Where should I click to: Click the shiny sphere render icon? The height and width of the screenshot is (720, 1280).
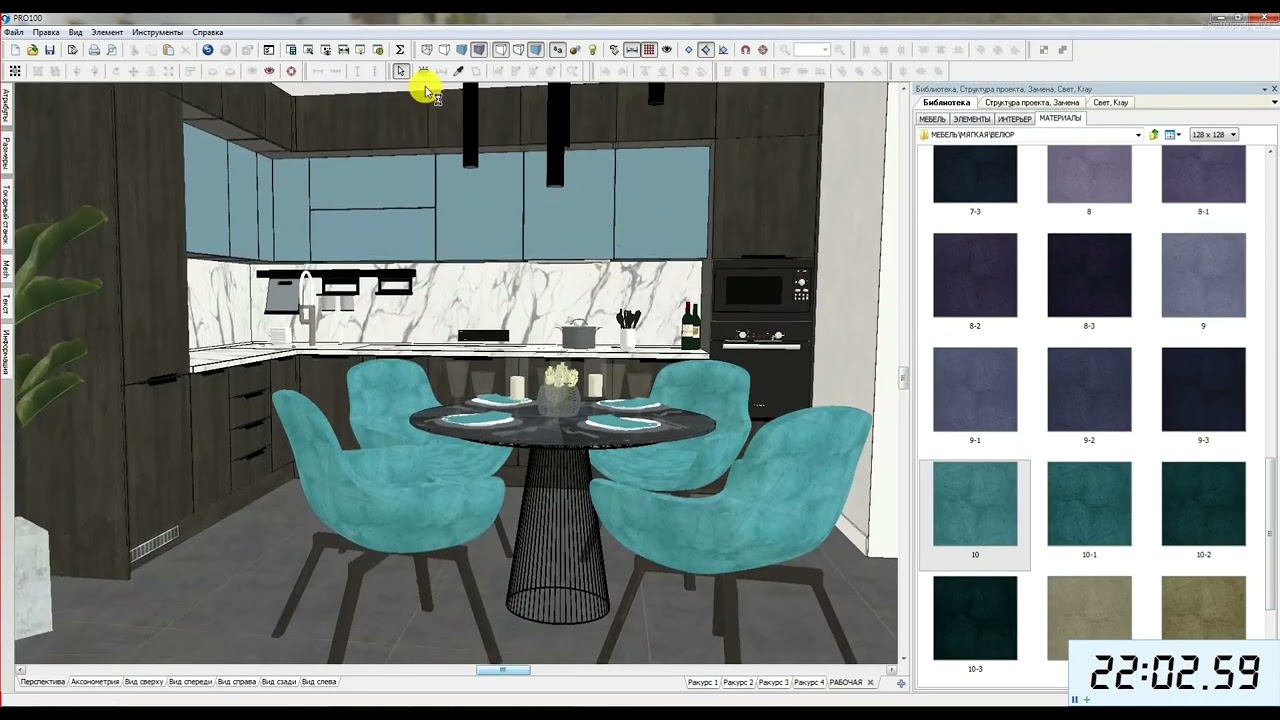click(576, 50)
